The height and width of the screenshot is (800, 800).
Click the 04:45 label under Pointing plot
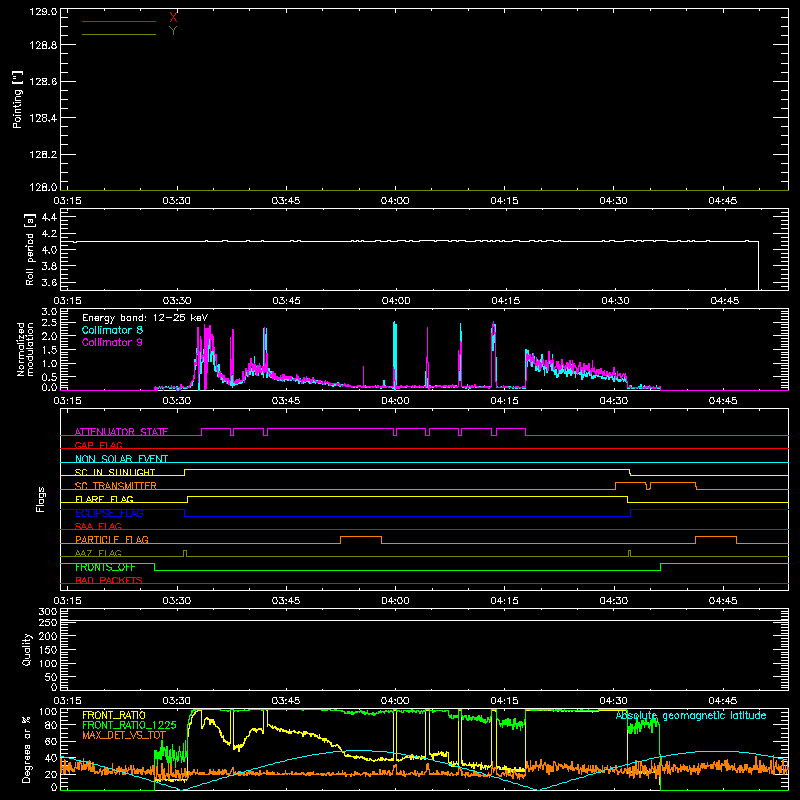click(x=722, y=201)
